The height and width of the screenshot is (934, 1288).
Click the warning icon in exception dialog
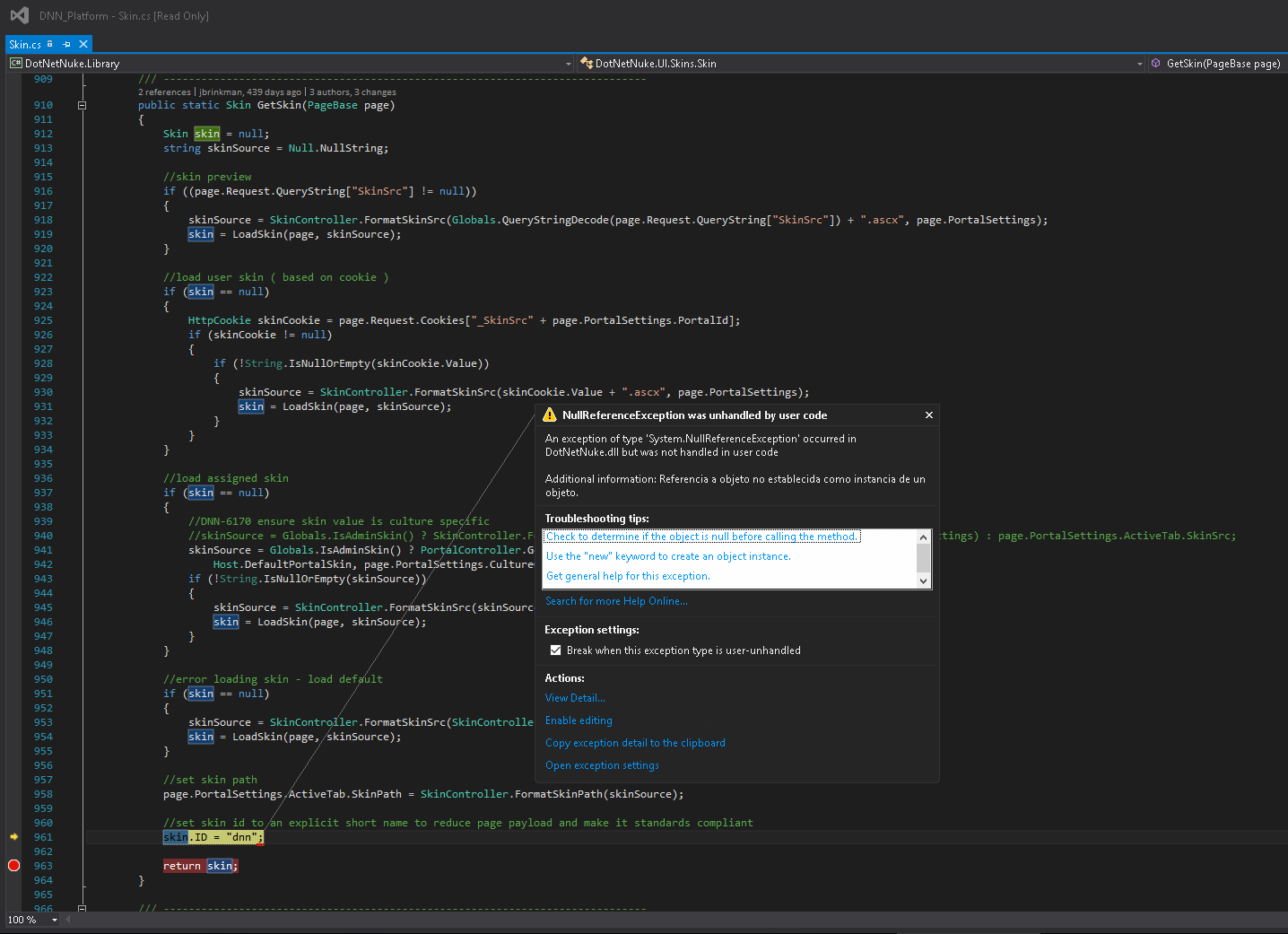tap(550, 415)
